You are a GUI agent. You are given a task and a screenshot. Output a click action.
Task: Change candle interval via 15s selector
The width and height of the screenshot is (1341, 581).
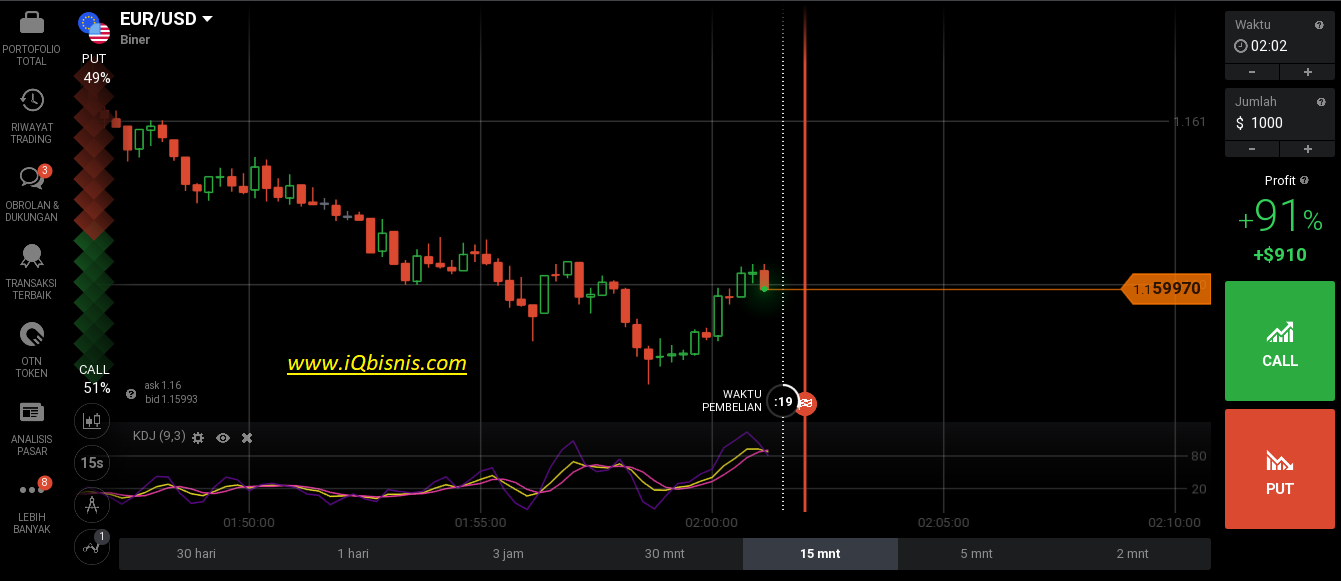(91, 463)
